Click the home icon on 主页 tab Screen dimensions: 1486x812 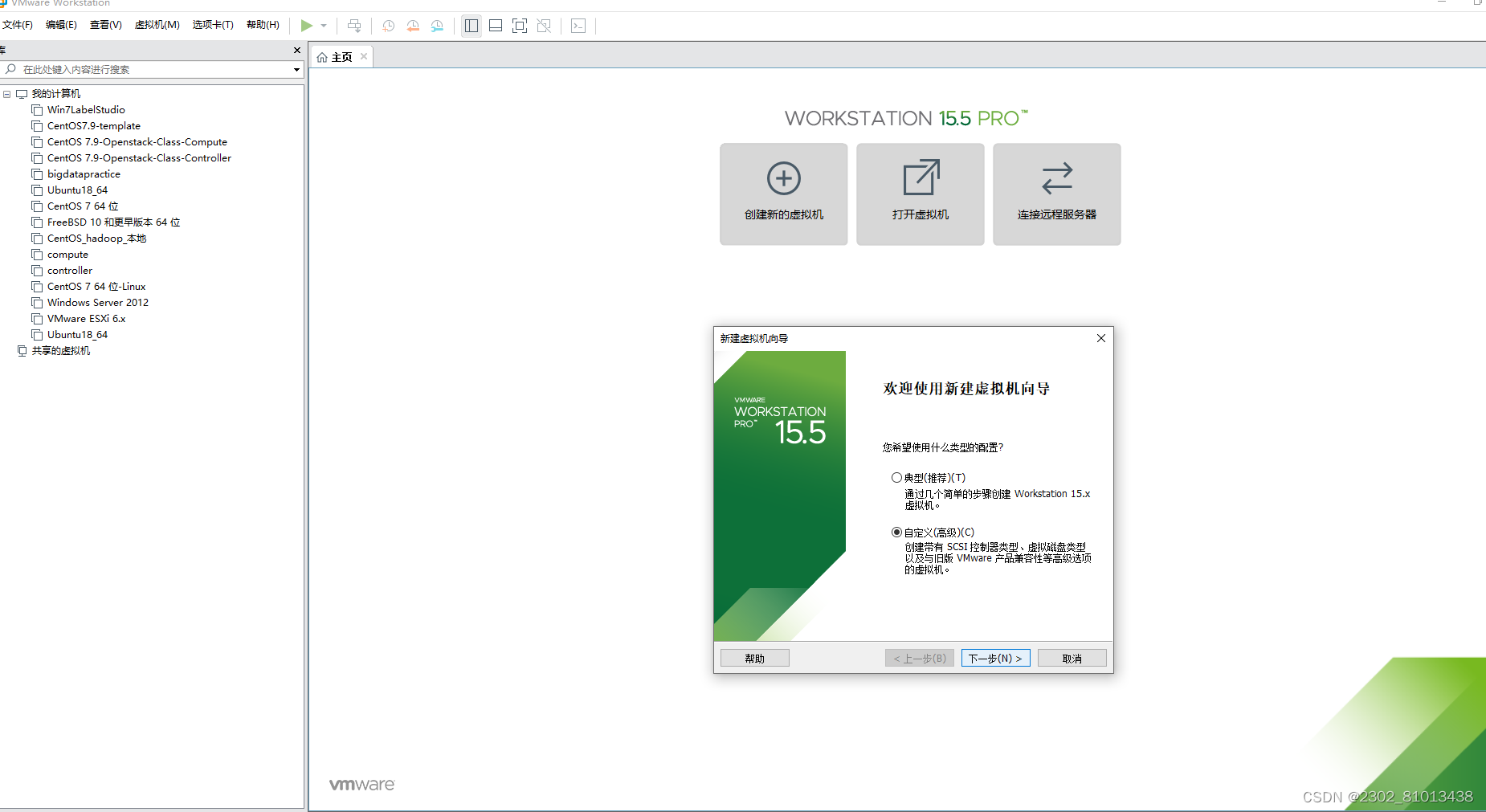[322, 57]
